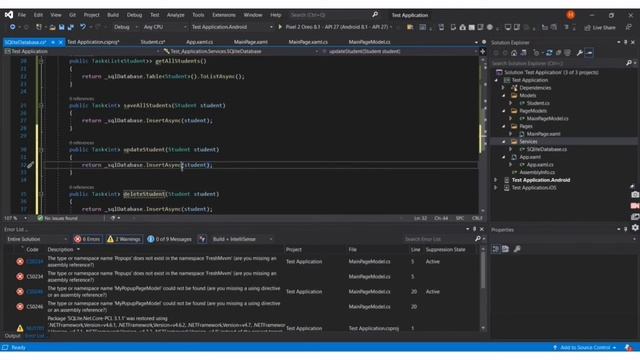Click the editor vertical scrollbar
This screenshot has height=360, width=640.
pos(483,134)
